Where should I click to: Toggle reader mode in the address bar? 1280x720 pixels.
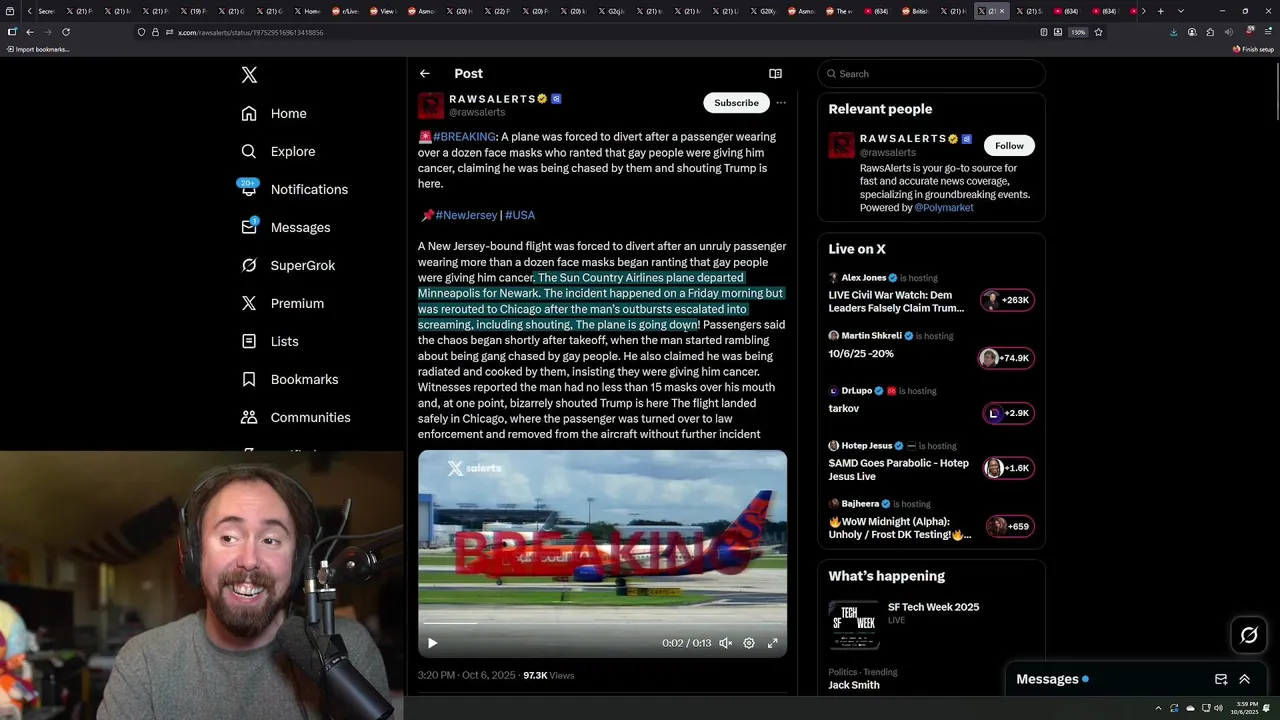click(x=1044, y=32)
